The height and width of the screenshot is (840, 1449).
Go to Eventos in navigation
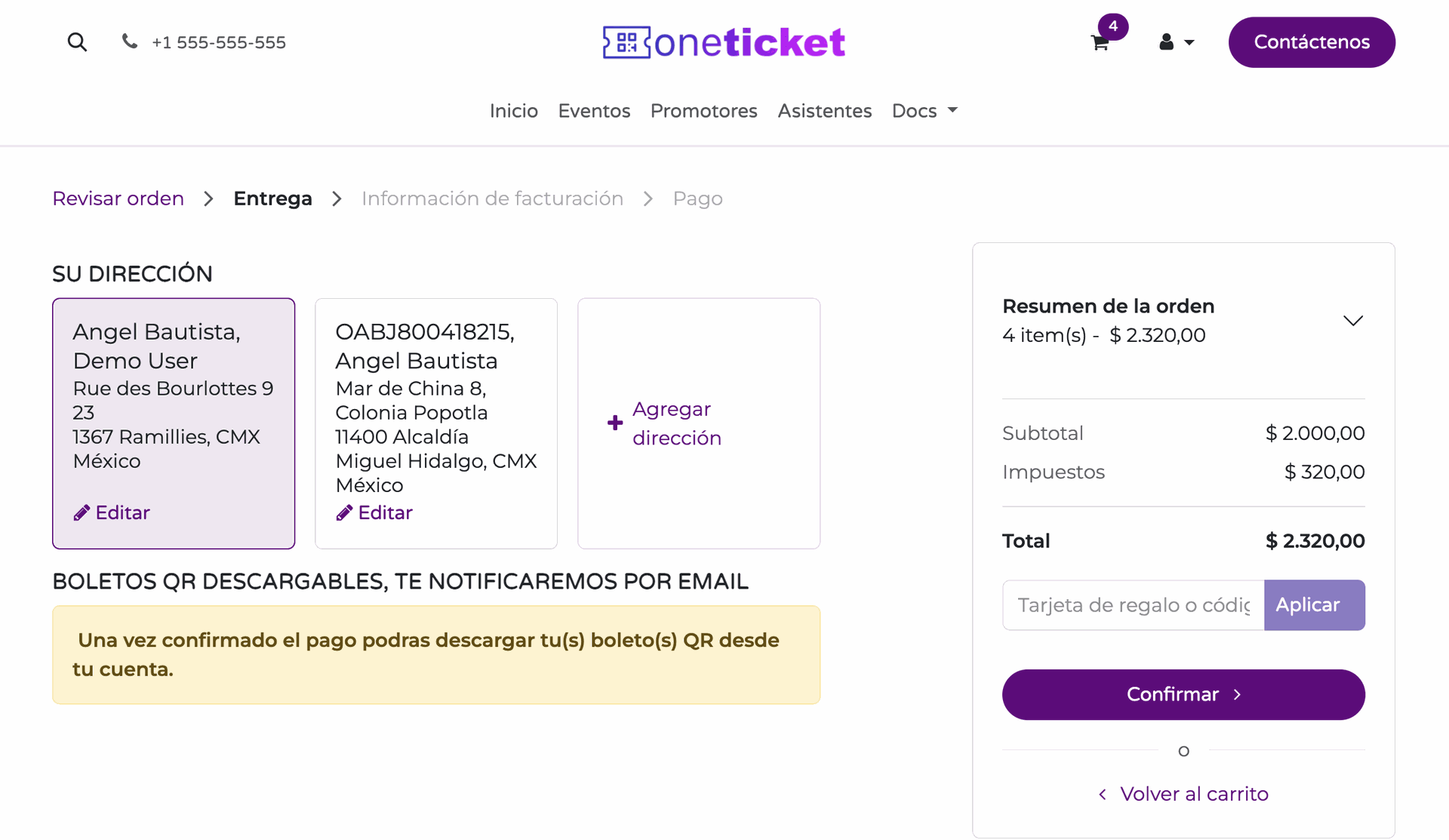tap(594, 111)
